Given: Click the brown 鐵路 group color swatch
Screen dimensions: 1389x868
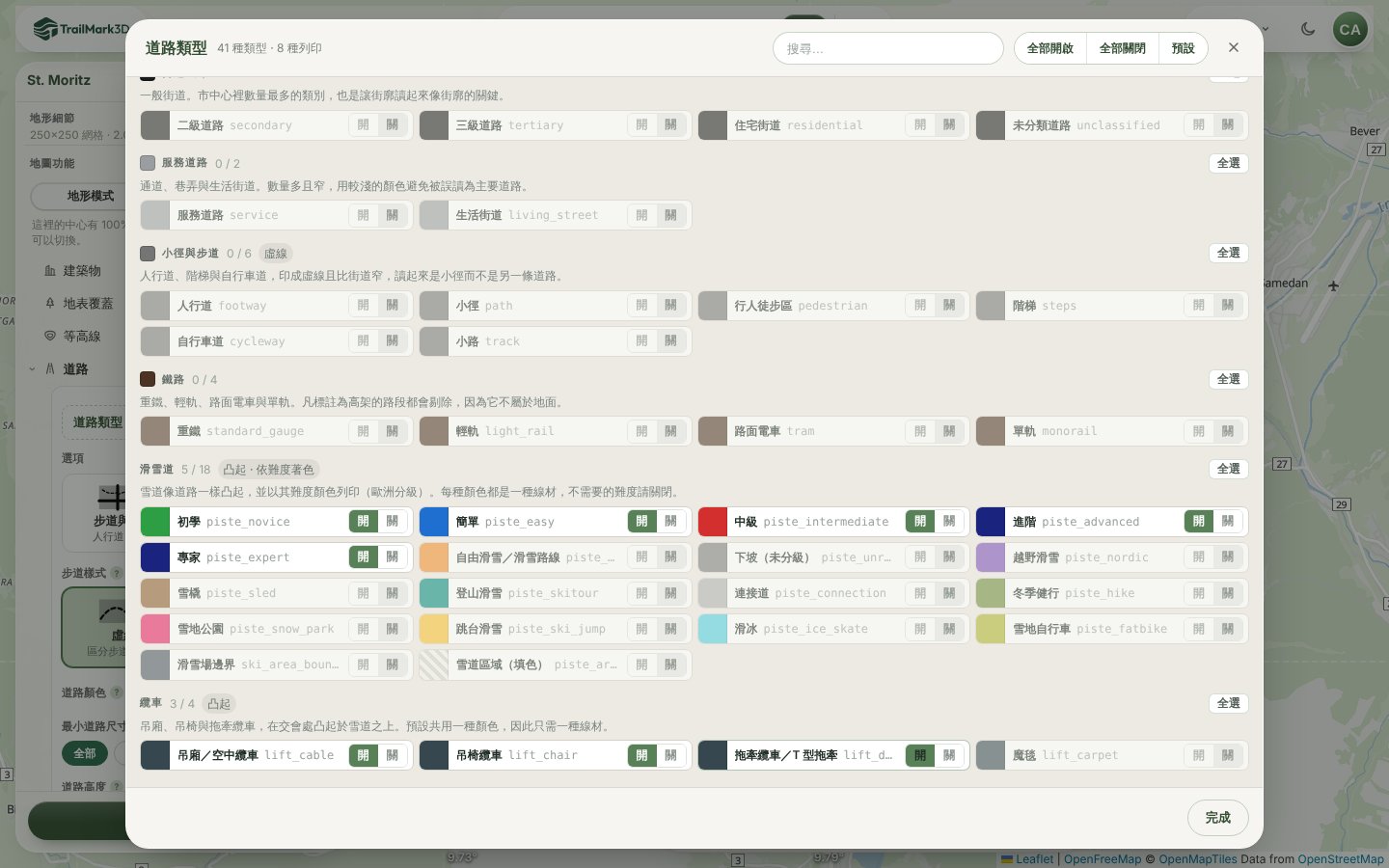Looking at the screenshot, I should pos(148,379).
